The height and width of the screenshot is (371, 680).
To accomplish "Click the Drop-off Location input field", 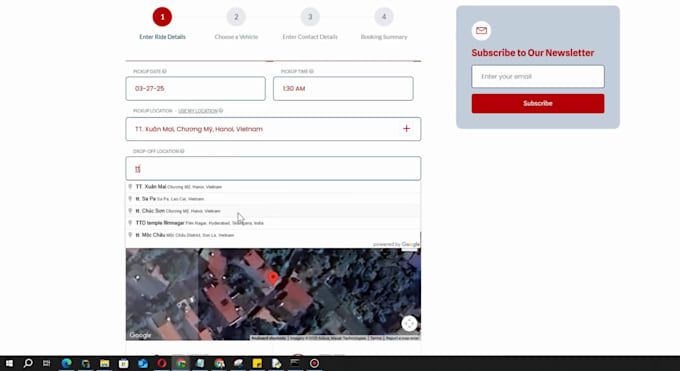I will [x=273, y=168].
